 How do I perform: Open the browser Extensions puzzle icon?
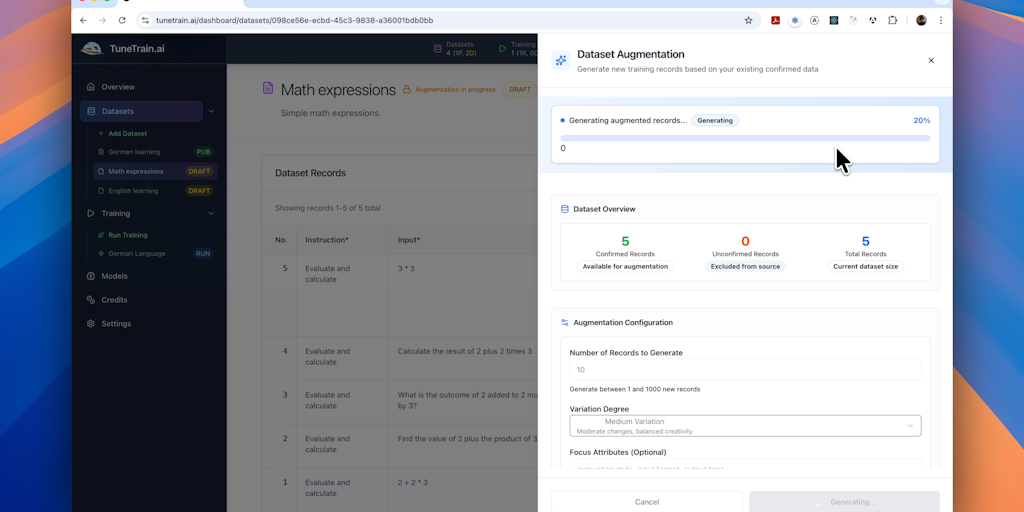893,20
